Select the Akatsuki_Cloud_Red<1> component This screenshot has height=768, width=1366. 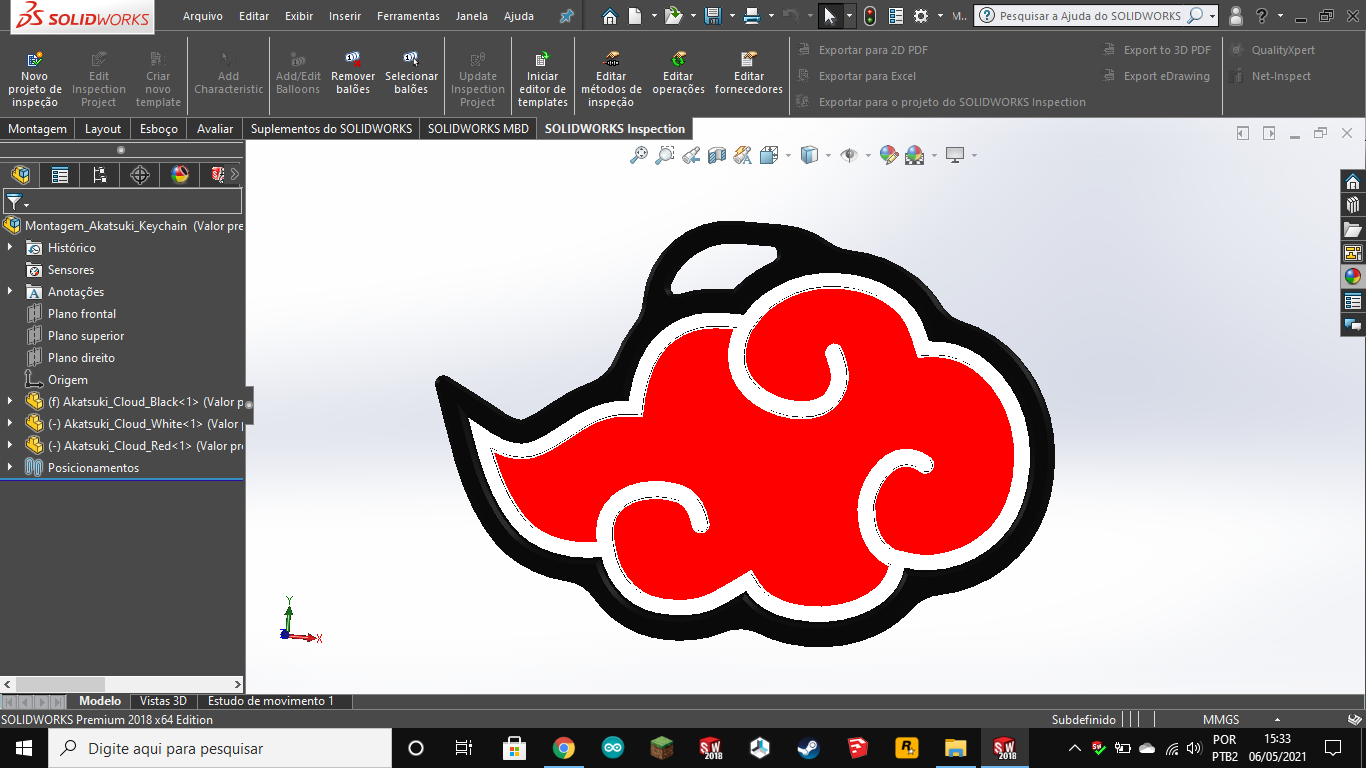pos(133,446)
